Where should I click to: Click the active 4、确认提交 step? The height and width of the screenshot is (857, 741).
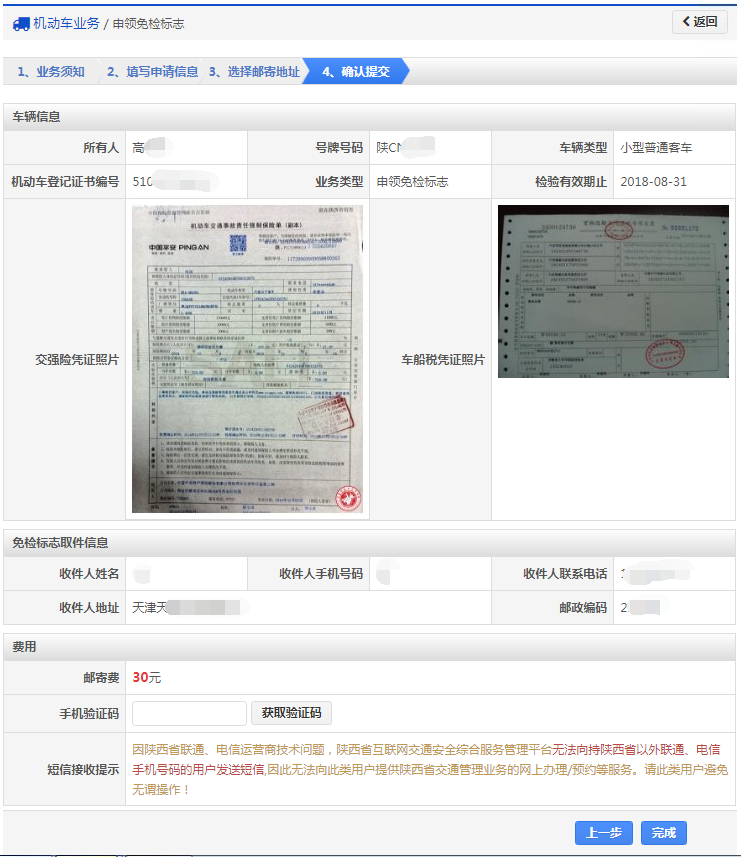[x=356, y=72]
